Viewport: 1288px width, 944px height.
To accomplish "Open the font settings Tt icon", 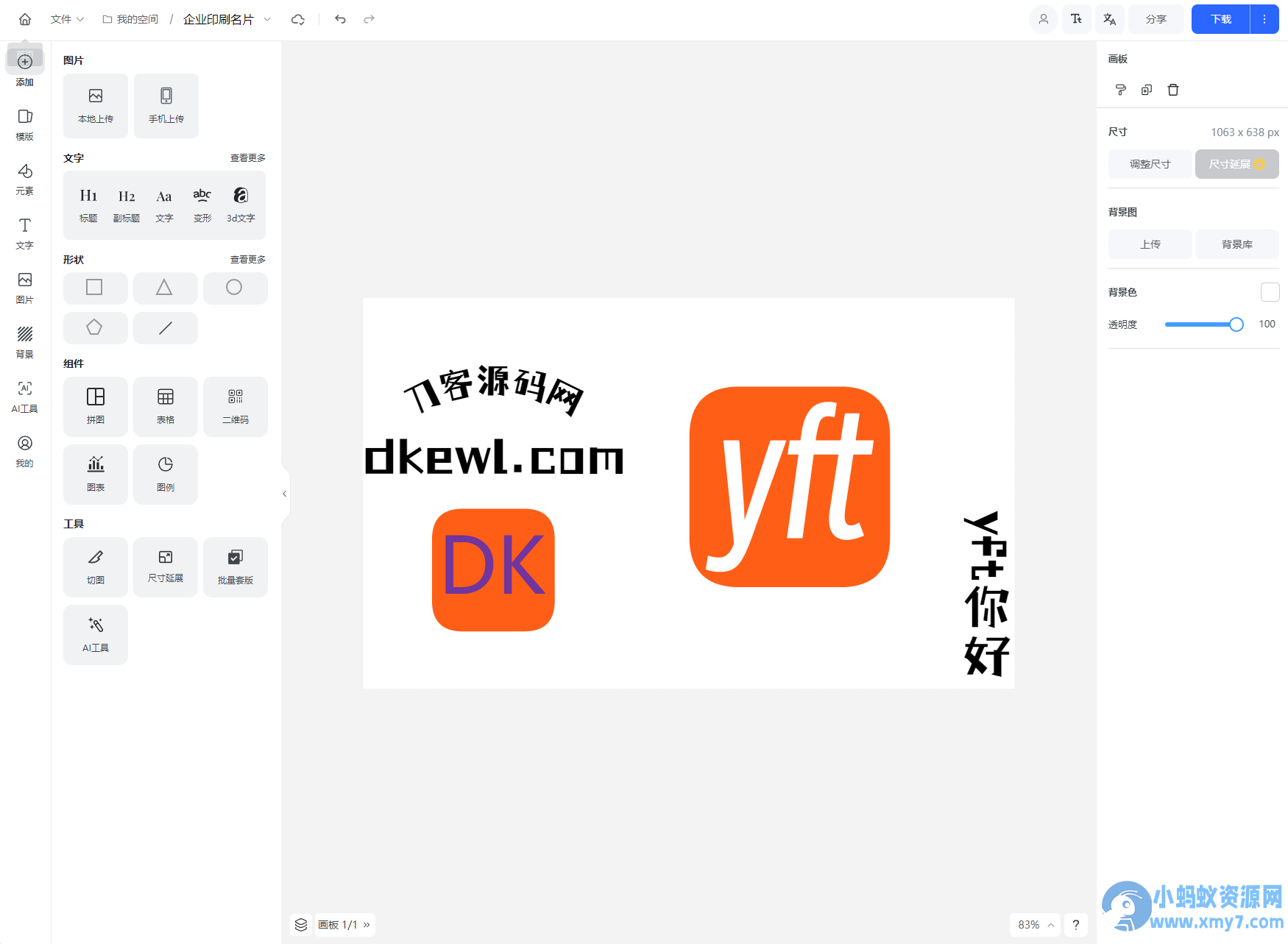I will (x=1077, y=19).
